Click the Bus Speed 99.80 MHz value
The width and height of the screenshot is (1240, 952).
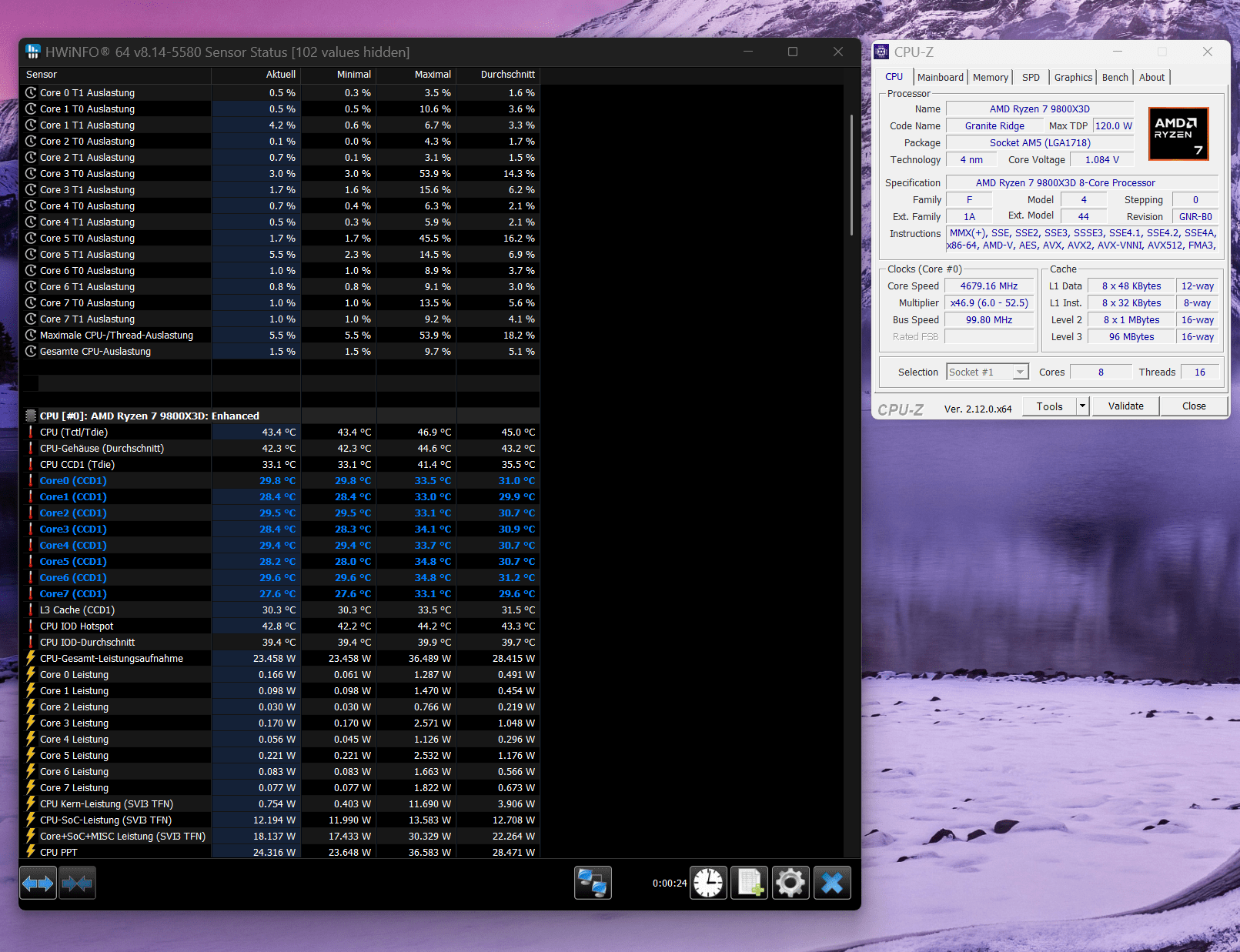click(989, 319)
